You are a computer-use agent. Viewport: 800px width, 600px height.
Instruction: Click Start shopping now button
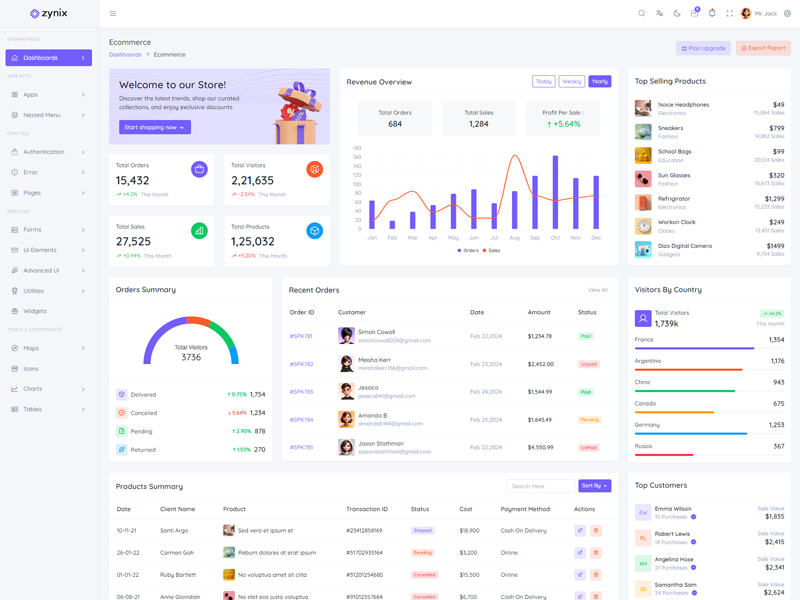tap(155, 127)
